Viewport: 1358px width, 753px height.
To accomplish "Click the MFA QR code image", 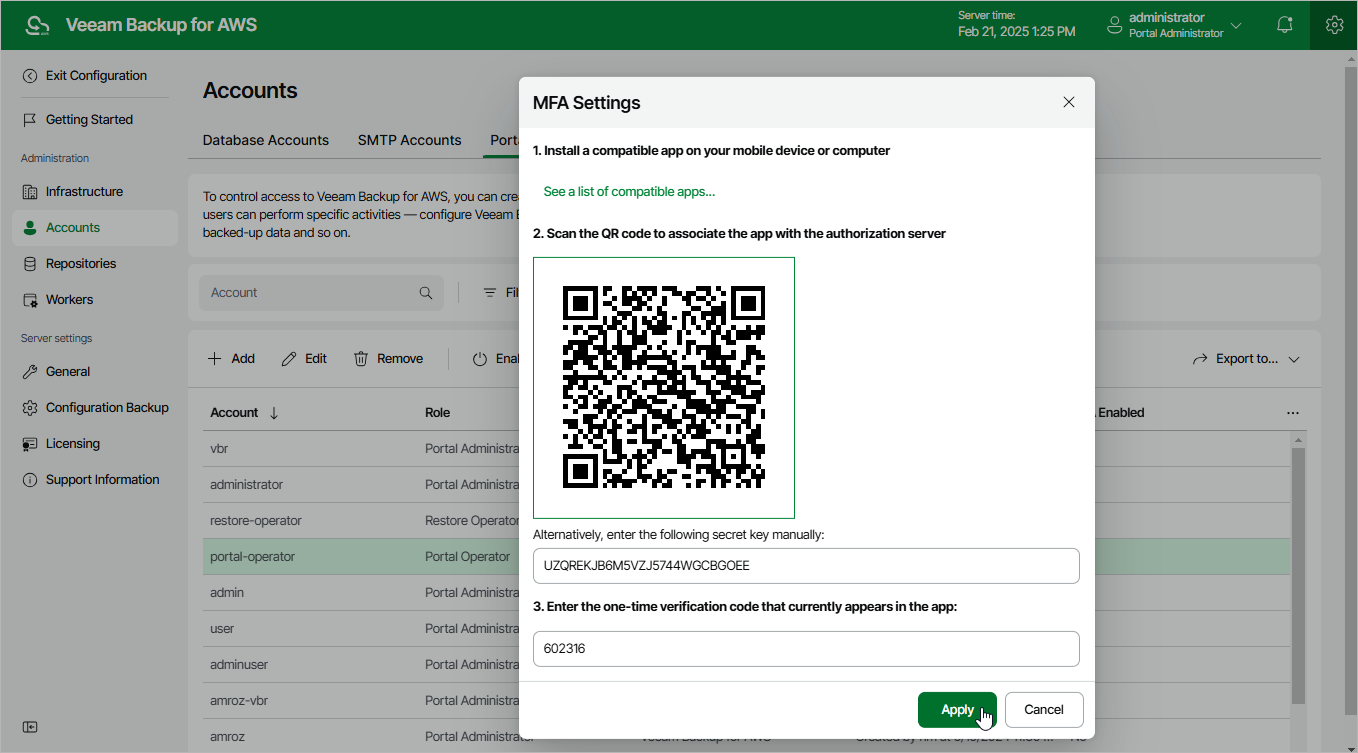I will (664, 388).
